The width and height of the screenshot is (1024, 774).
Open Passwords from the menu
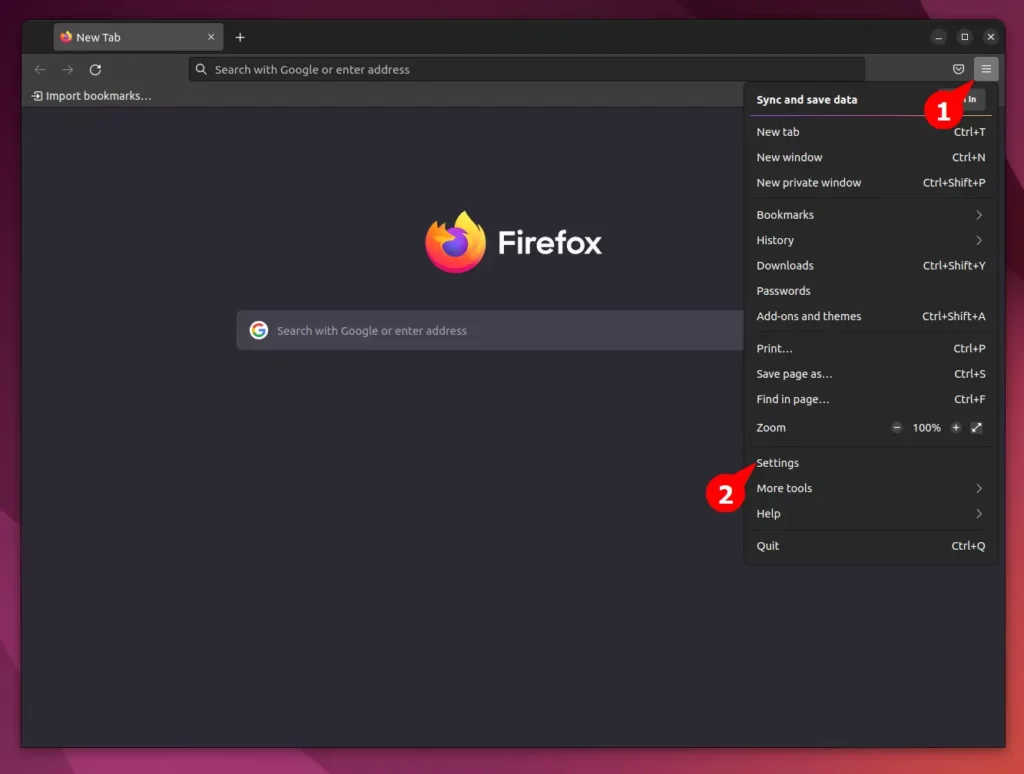point(871,291)
